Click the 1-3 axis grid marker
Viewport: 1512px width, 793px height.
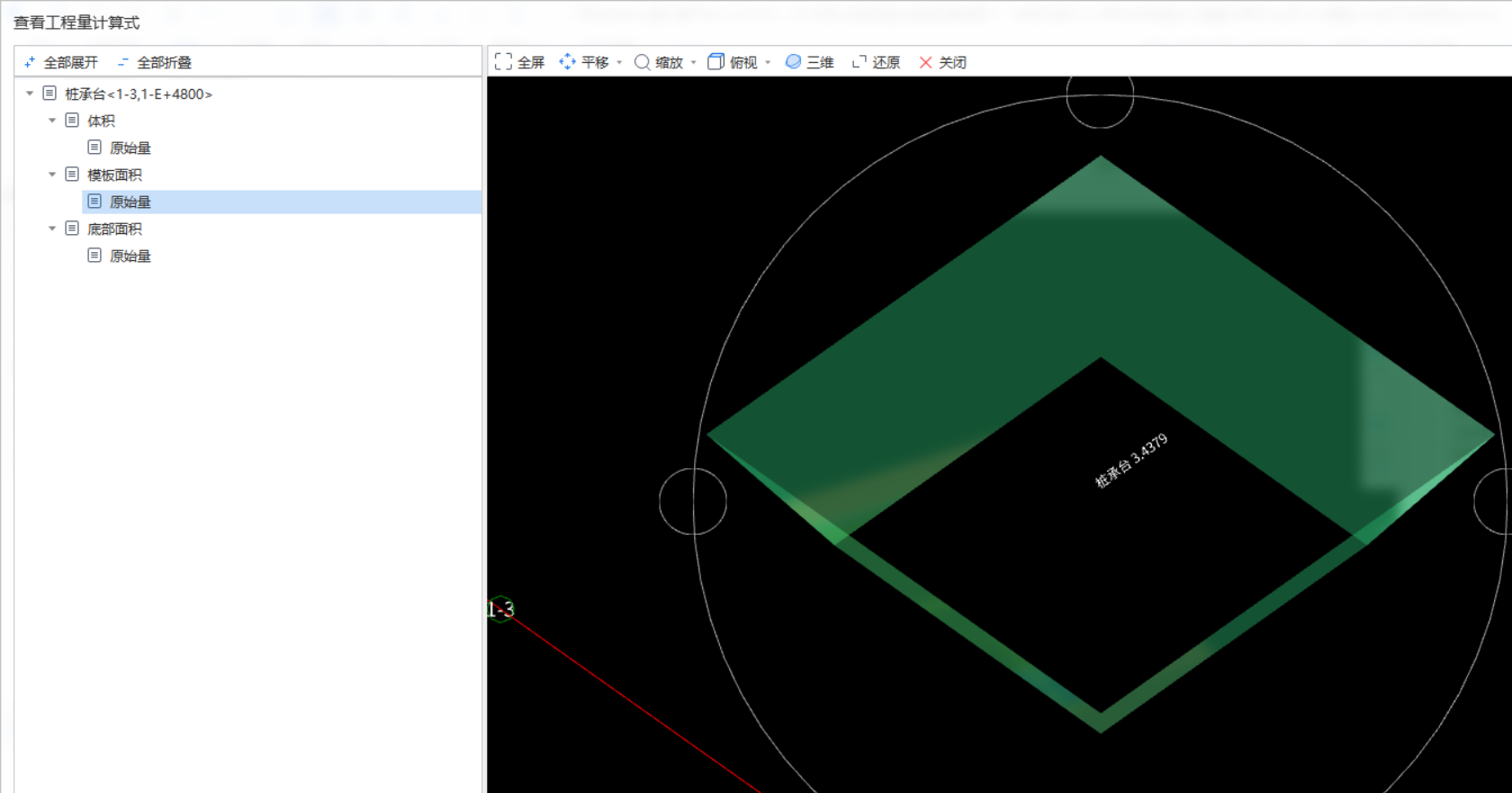[x=500, y=609]
